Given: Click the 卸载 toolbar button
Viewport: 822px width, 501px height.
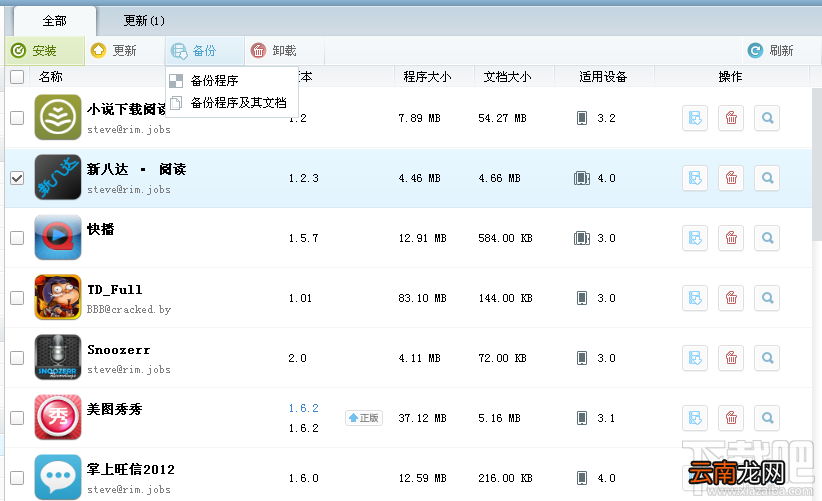Looking at the screenshot, I should click(284, 51).
